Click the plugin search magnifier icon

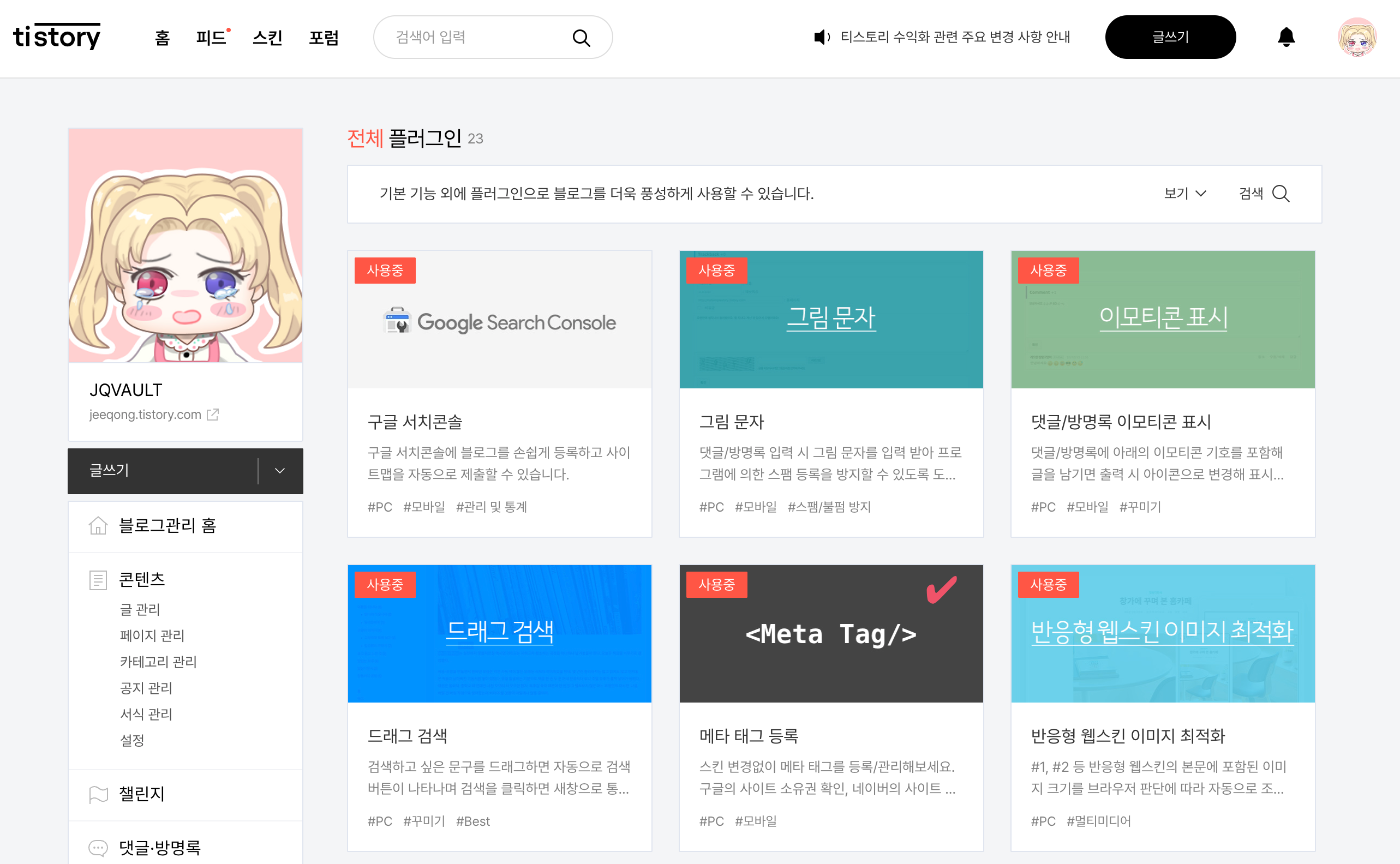[x=1281, y=194]
